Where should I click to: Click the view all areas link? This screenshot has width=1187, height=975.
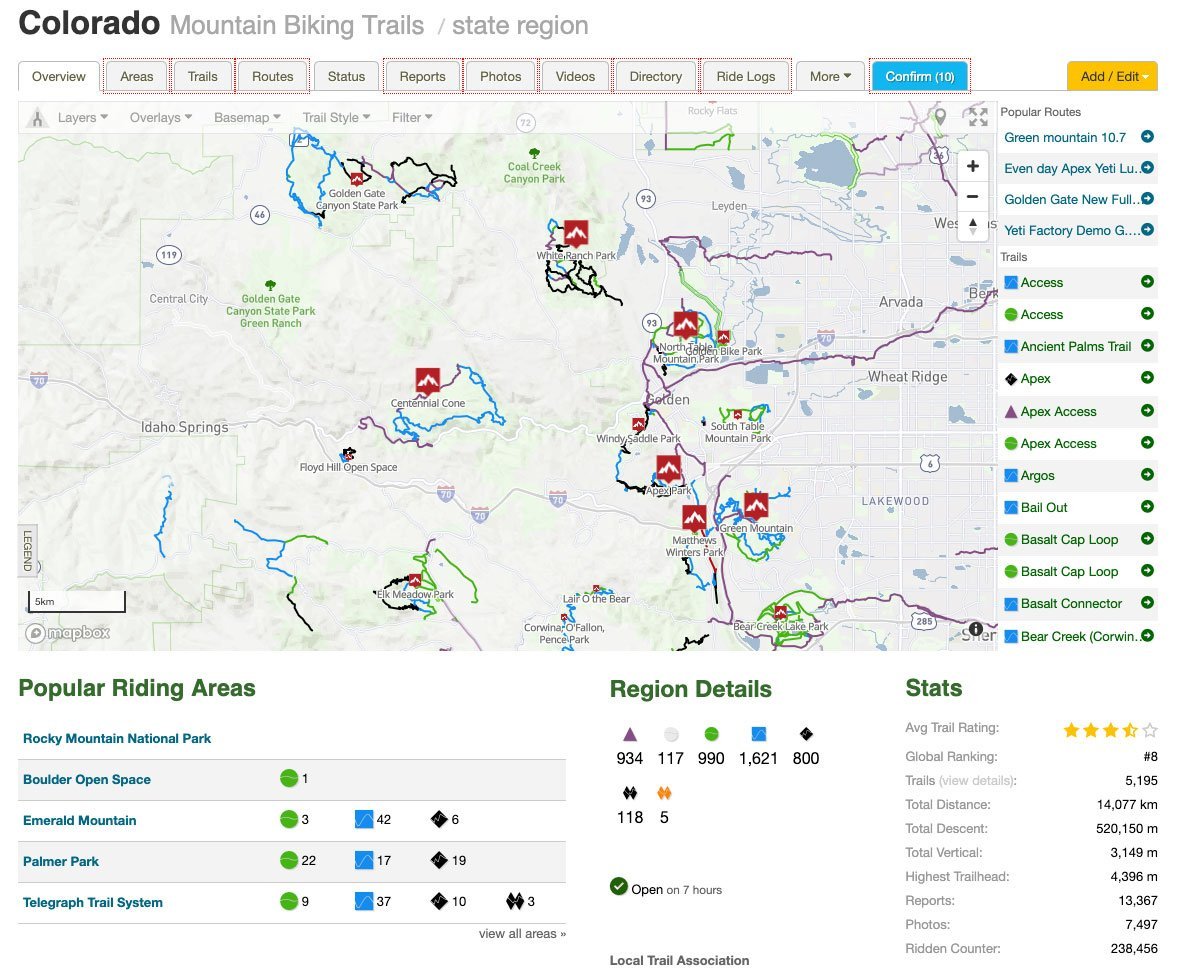pos(522,933)
